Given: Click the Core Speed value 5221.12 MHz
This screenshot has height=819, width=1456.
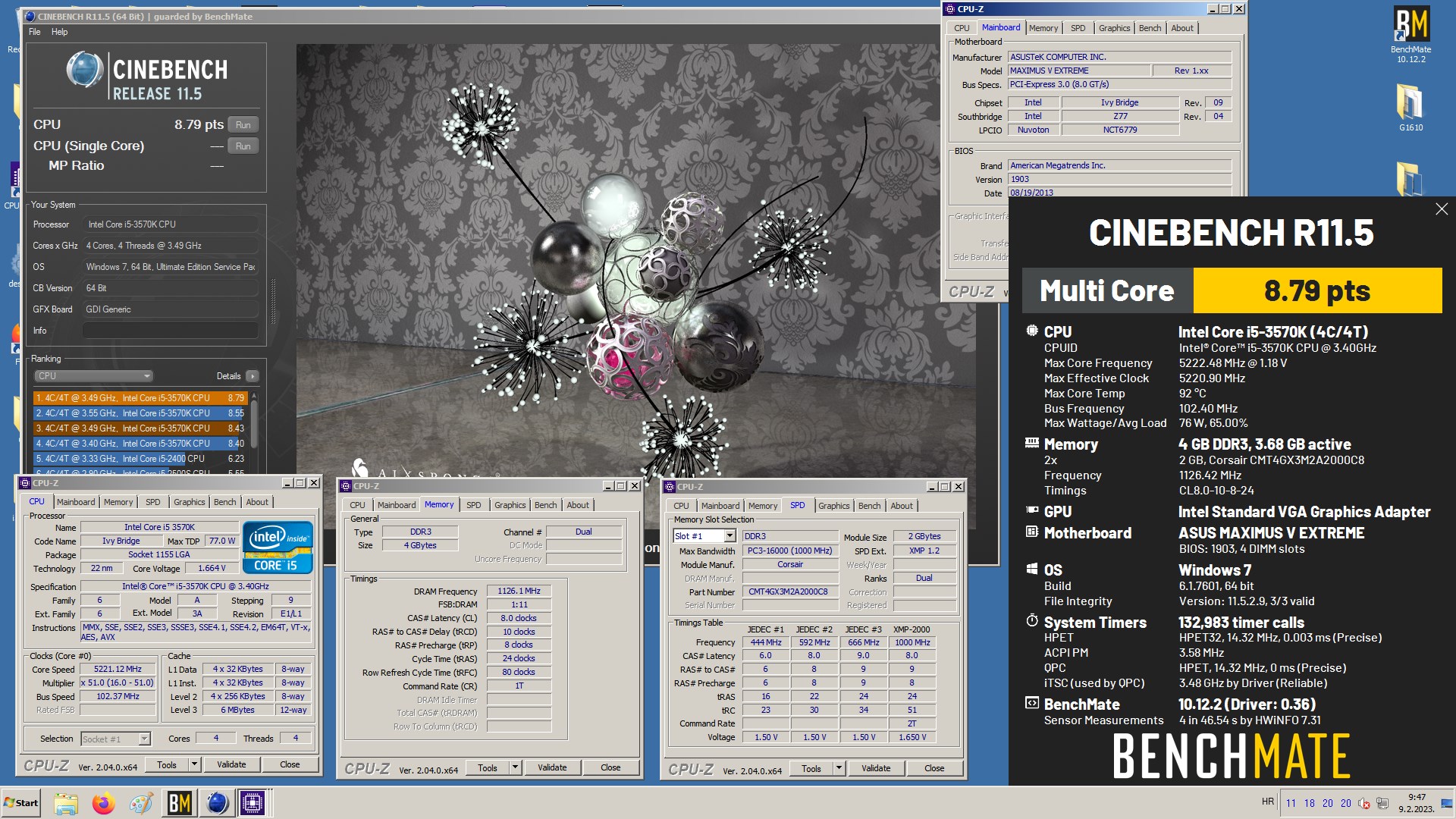Looking at the screenshot, I should (x=118, y=670).
